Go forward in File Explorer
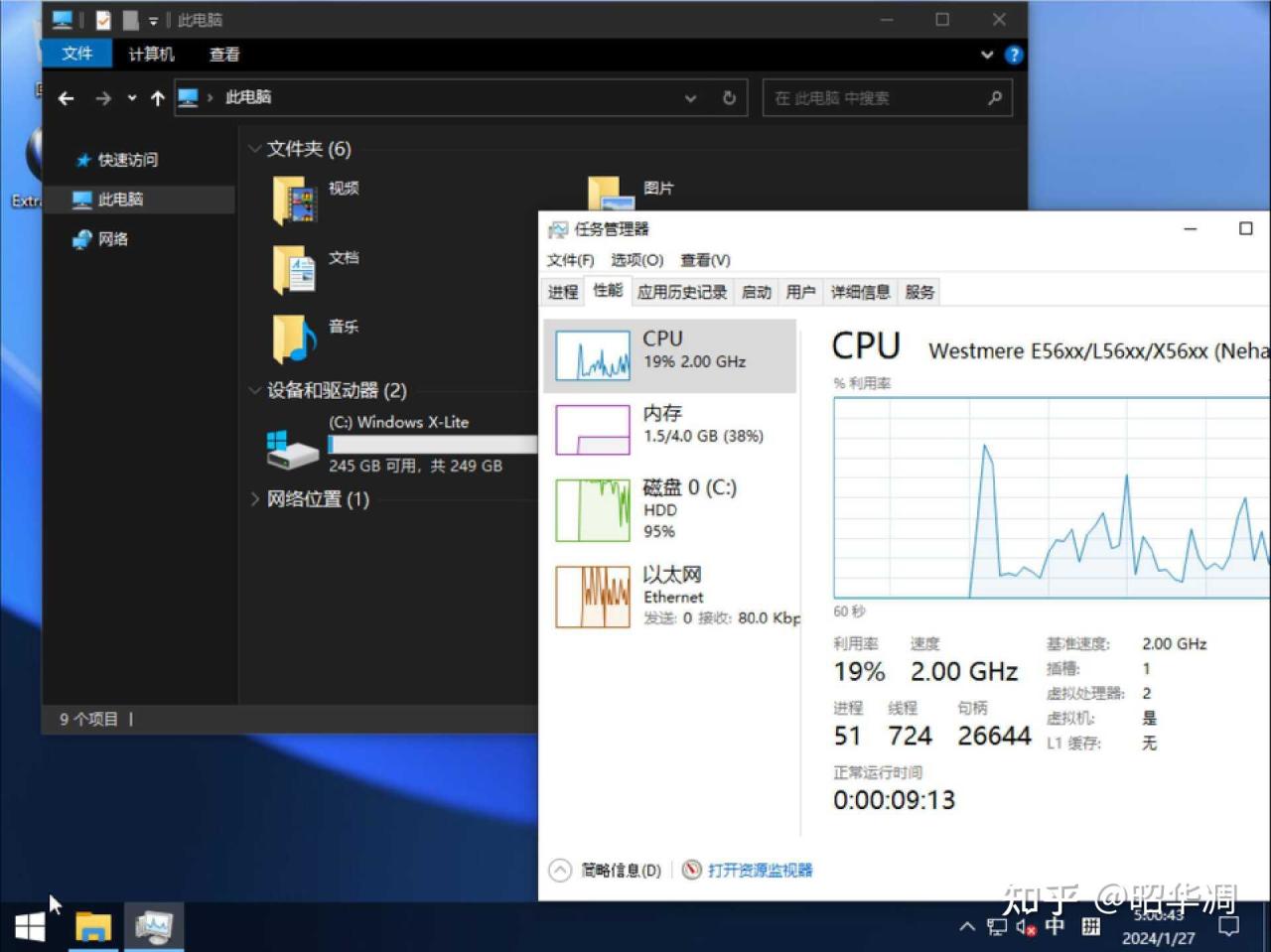This screenshot has width=1271, height=952. 103,98
